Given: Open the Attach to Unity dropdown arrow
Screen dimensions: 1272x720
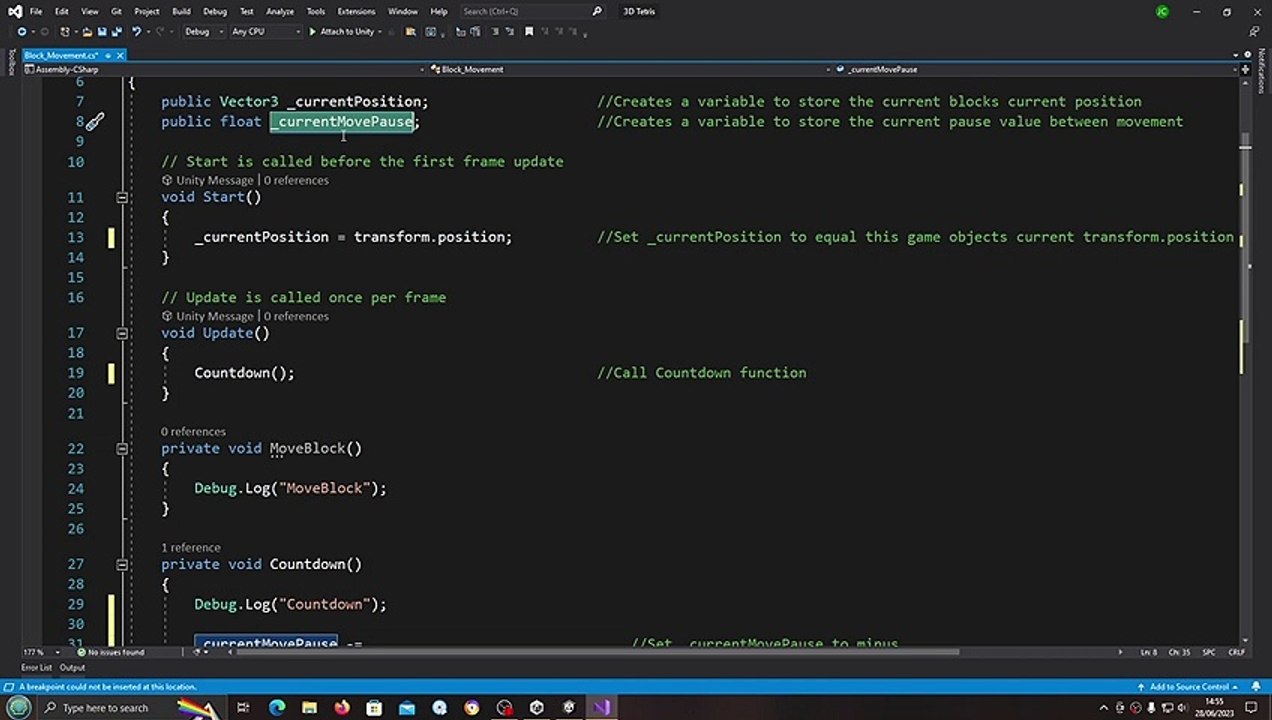Looking at the screenshot, I should tap(380, 31).
